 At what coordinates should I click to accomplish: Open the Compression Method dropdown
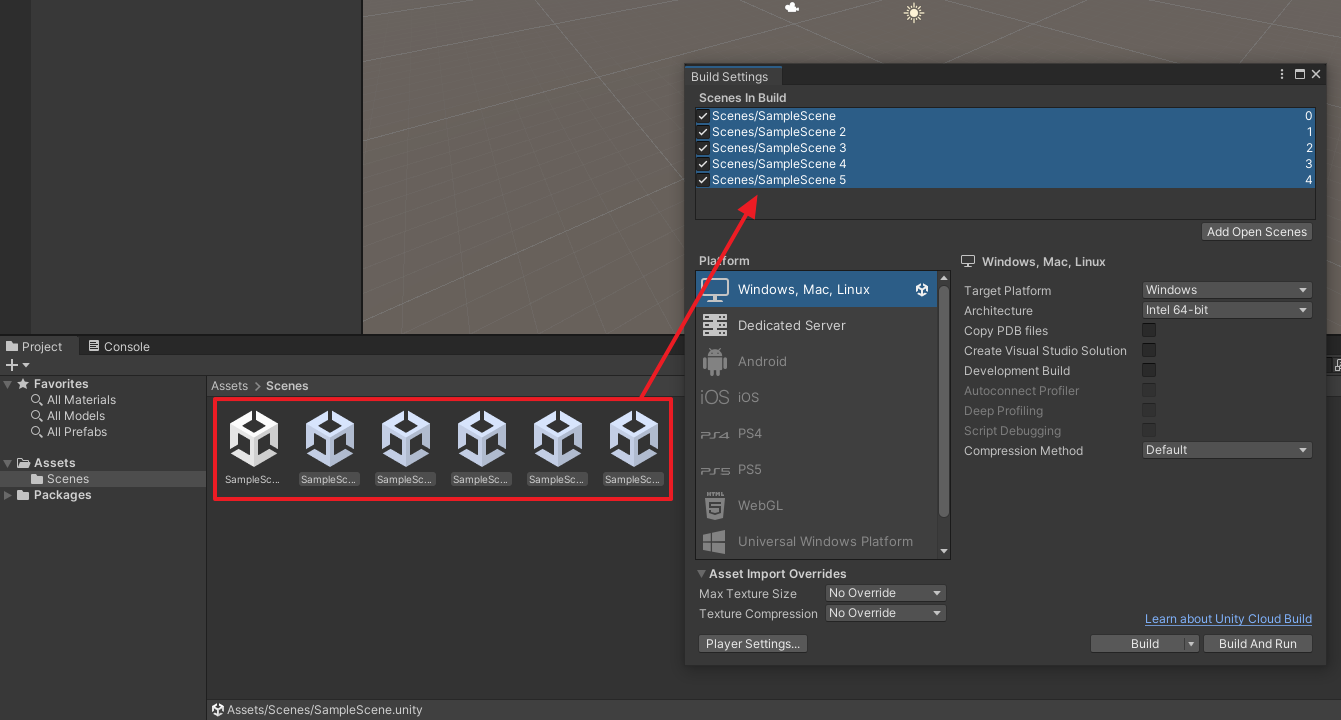pos(1227,450)
